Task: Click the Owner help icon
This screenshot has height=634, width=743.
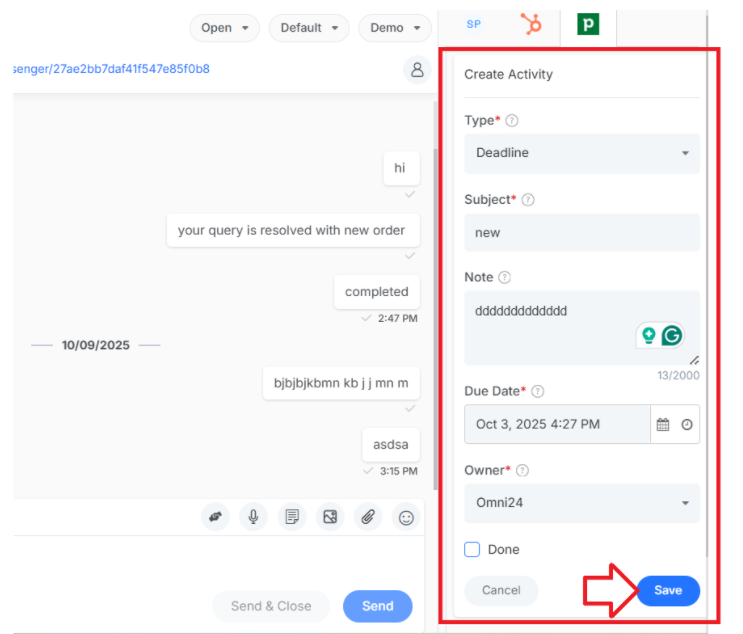Action: 522,471
